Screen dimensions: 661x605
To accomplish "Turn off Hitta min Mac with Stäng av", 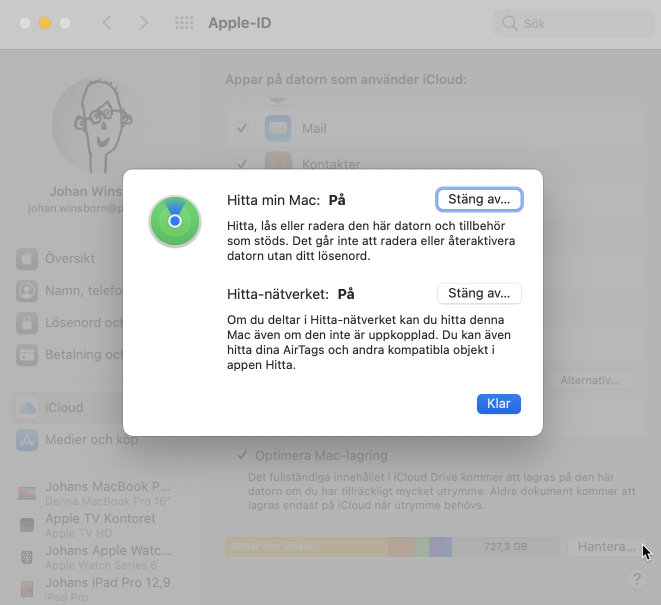I will point(479,199).
